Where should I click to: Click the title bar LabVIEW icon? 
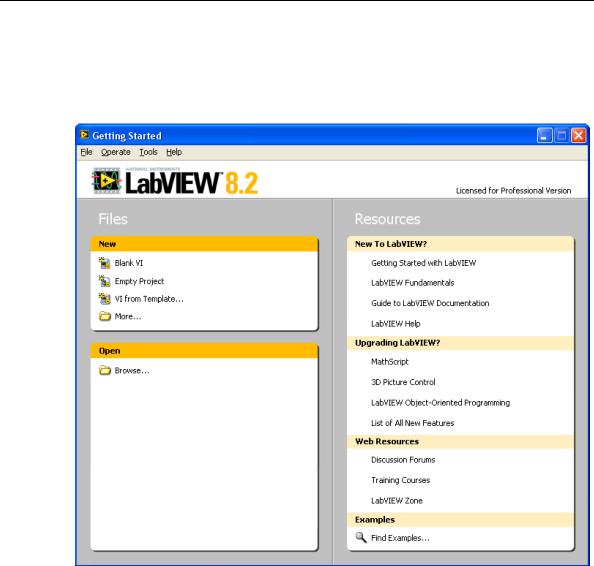(x=84, y=135)
